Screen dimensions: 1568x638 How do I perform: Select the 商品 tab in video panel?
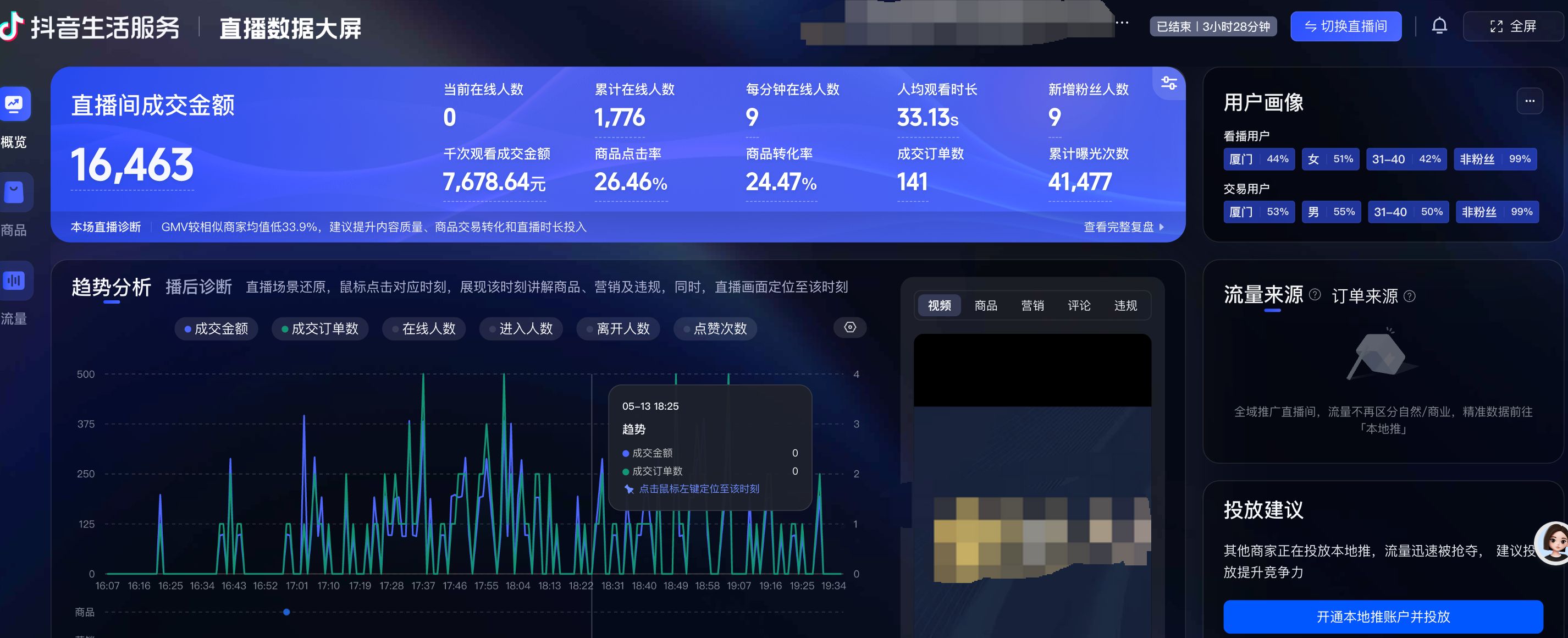click(985, 305)
